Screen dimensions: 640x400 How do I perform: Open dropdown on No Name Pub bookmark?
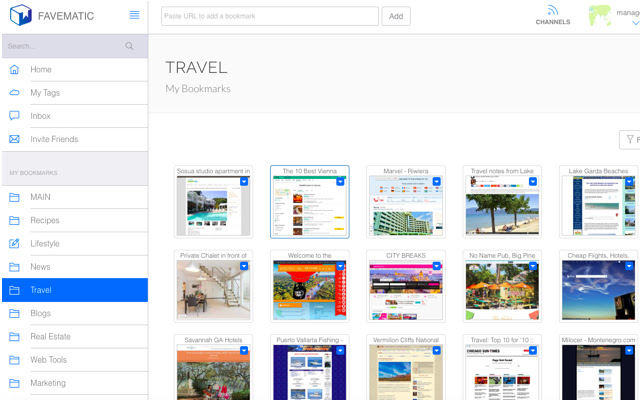(533, 266)
